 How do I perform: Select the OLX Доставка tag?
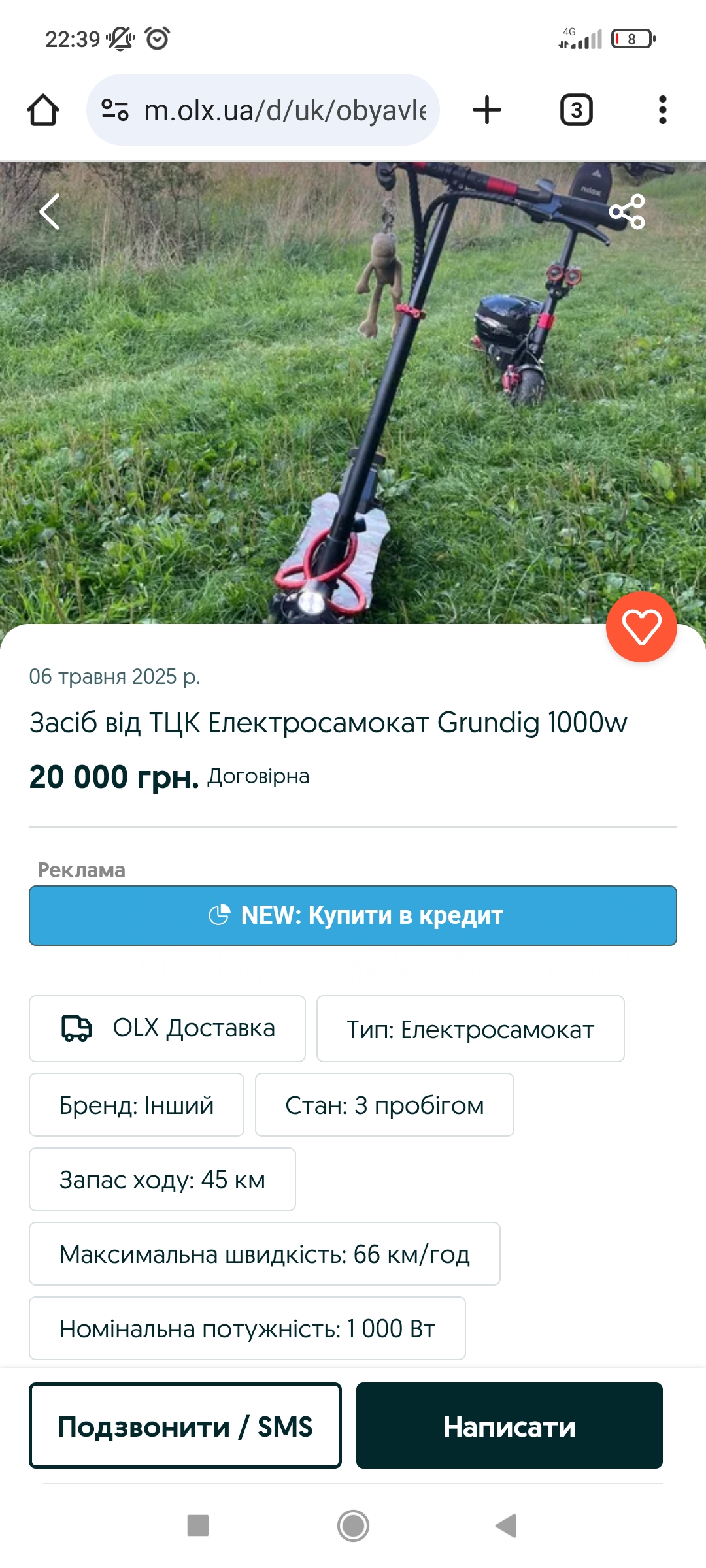pyautogui.click(x=167, y=1028)
